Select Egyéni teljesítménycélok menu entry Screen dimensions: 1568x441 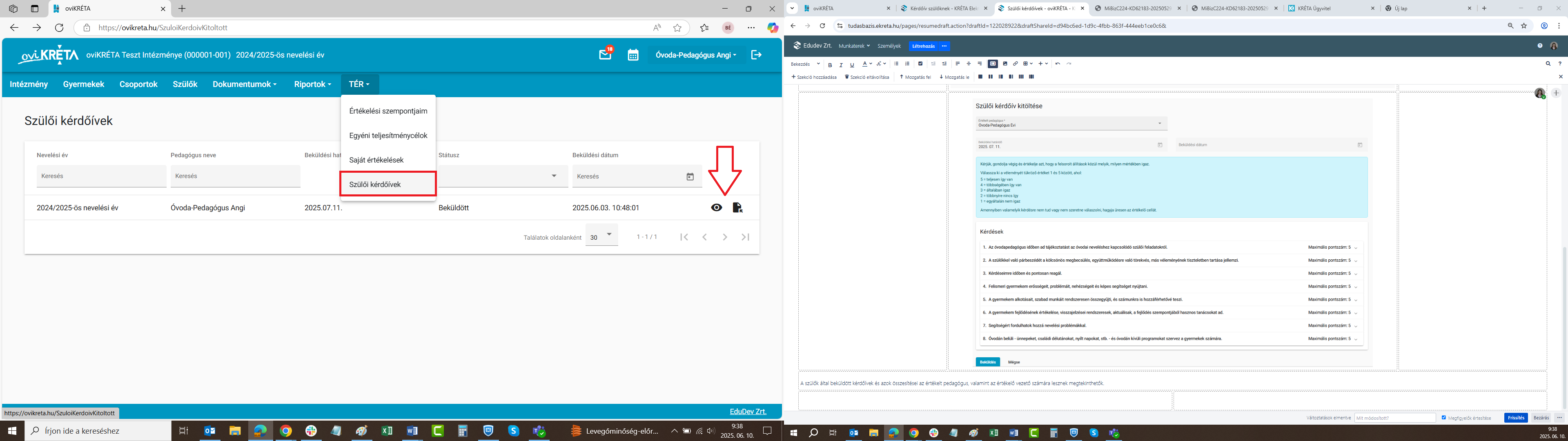coord(388,135)
